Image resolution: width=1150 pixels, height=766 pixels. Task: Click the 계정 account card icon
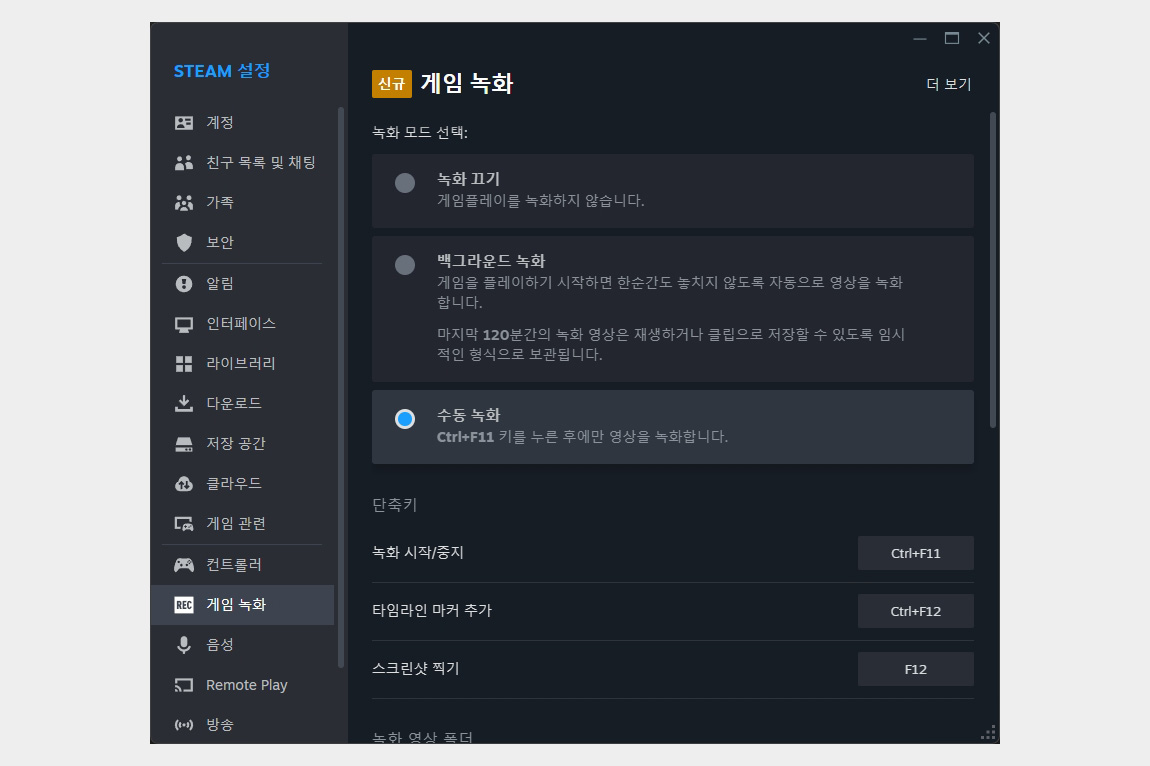[184, 123]
